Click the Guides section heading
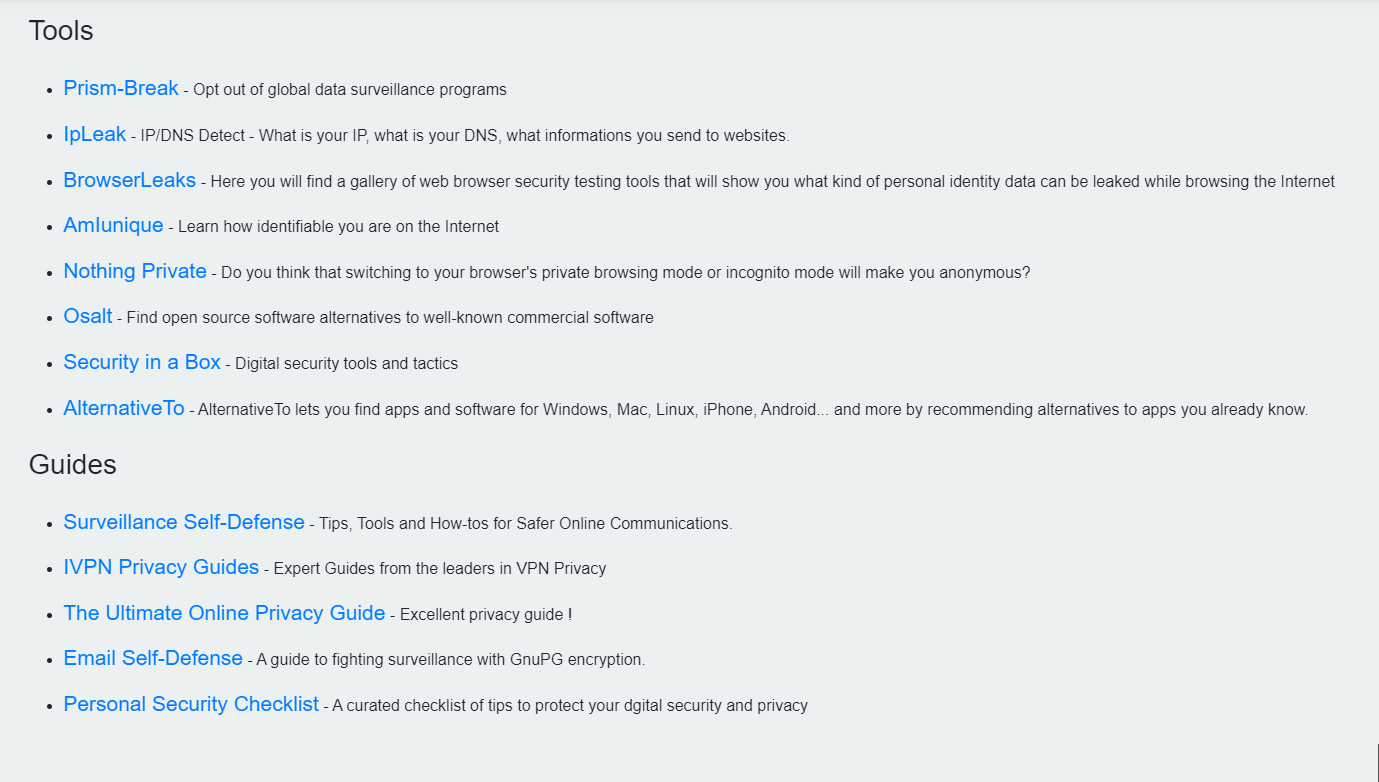1379x782 pixels. click(73, 465)
